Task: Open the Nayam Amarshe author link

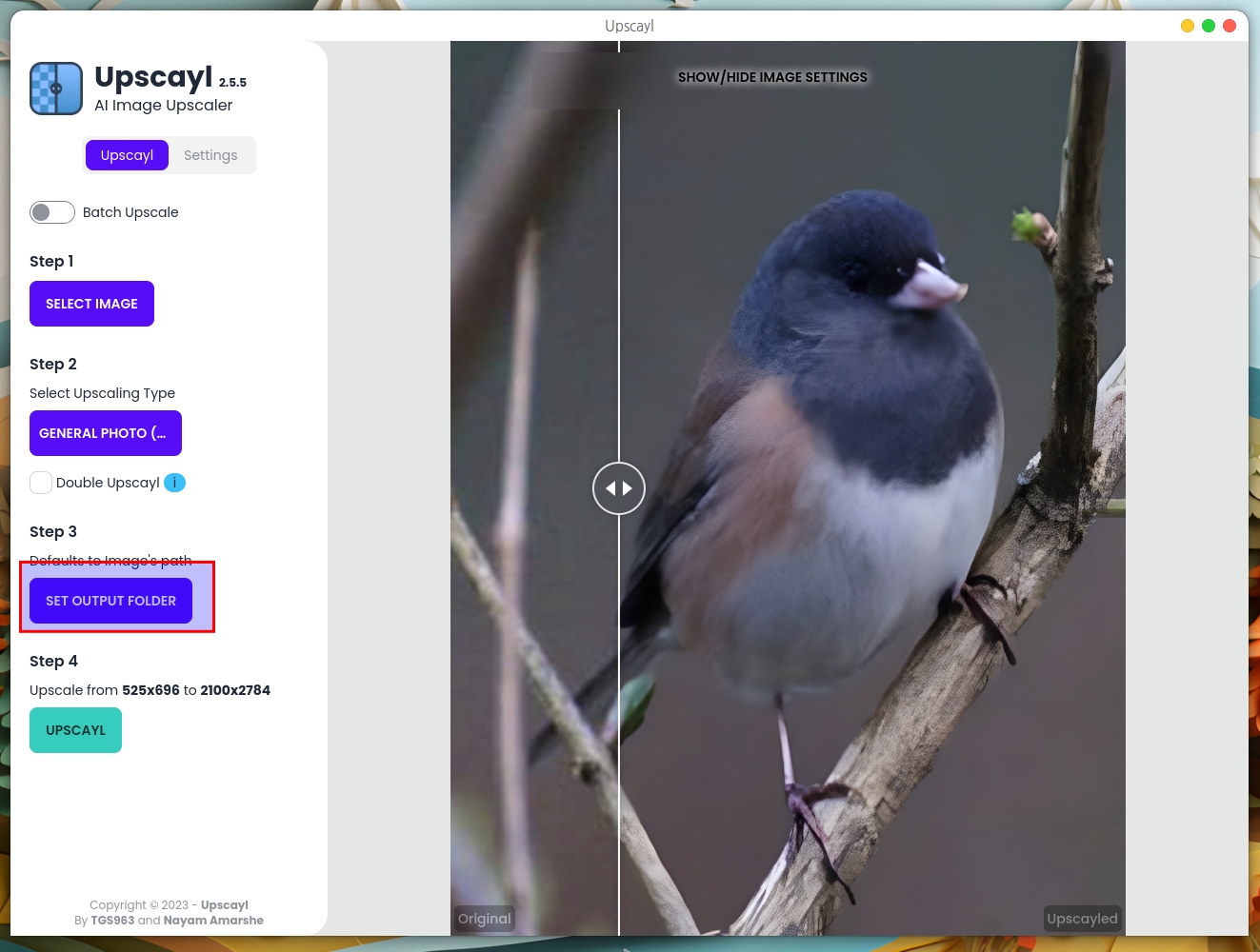Action: click(x=213, y=921)
